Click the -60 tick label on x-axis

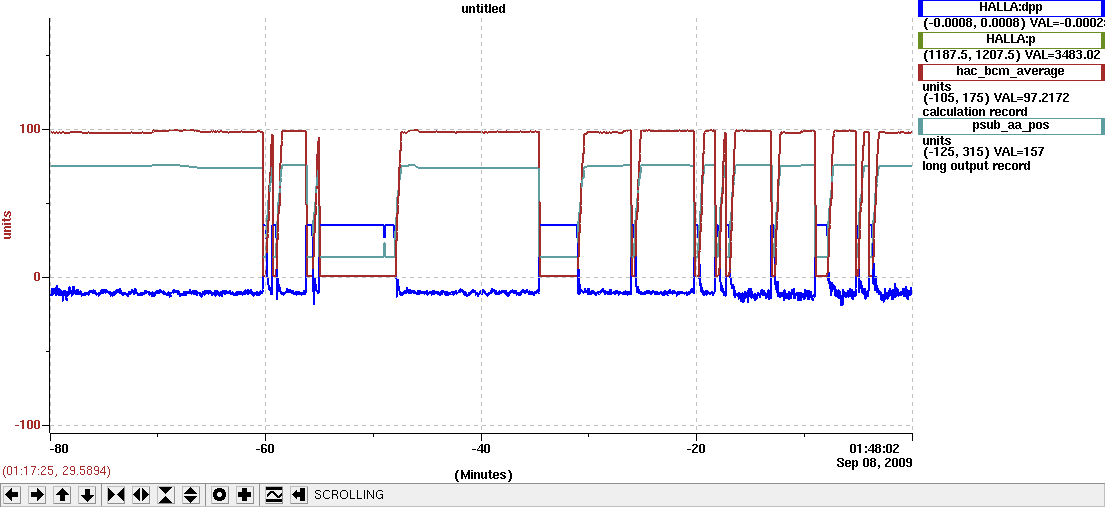pyautogui.click(x=264, y=449)
